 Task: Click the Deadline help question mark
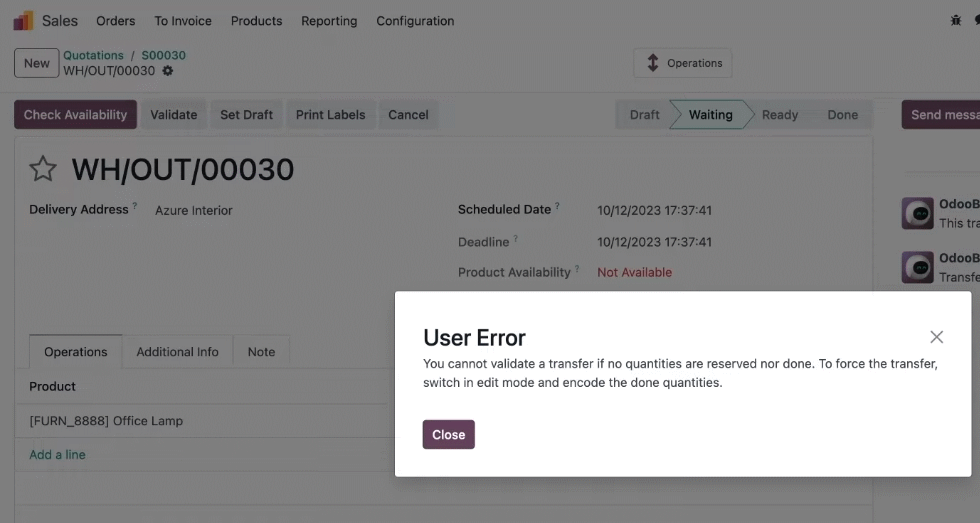click(516, 238)
